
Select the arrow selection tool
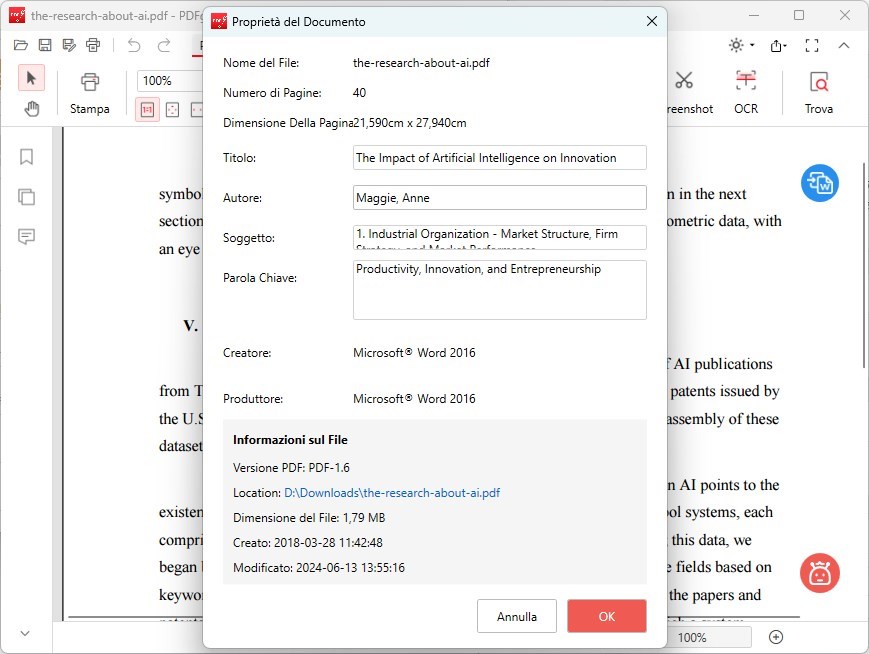tap(30, 77)
